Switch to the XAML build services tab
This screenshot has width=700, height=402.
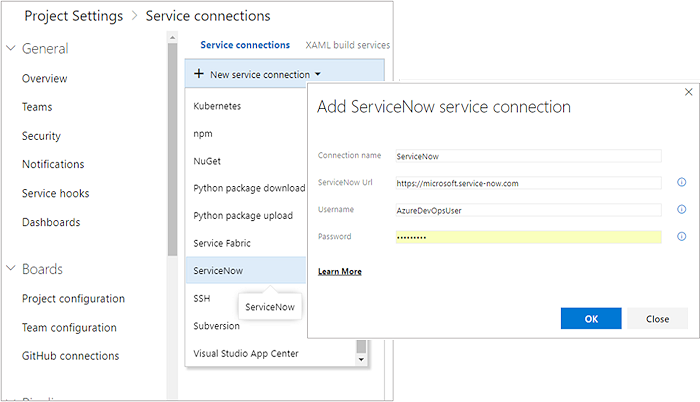pos(348,45)
